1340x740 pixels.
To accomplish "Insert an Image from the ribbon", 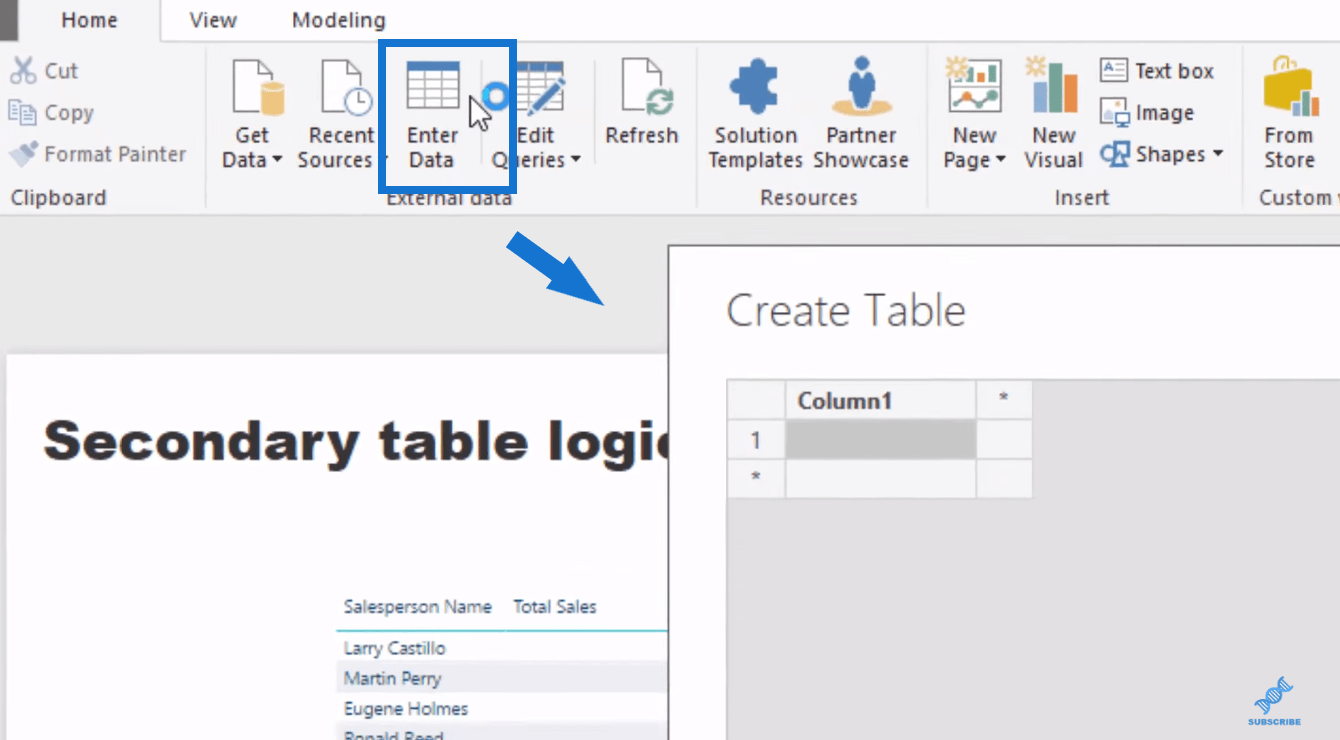I will pyautogui.click(x=1147, y=112).
